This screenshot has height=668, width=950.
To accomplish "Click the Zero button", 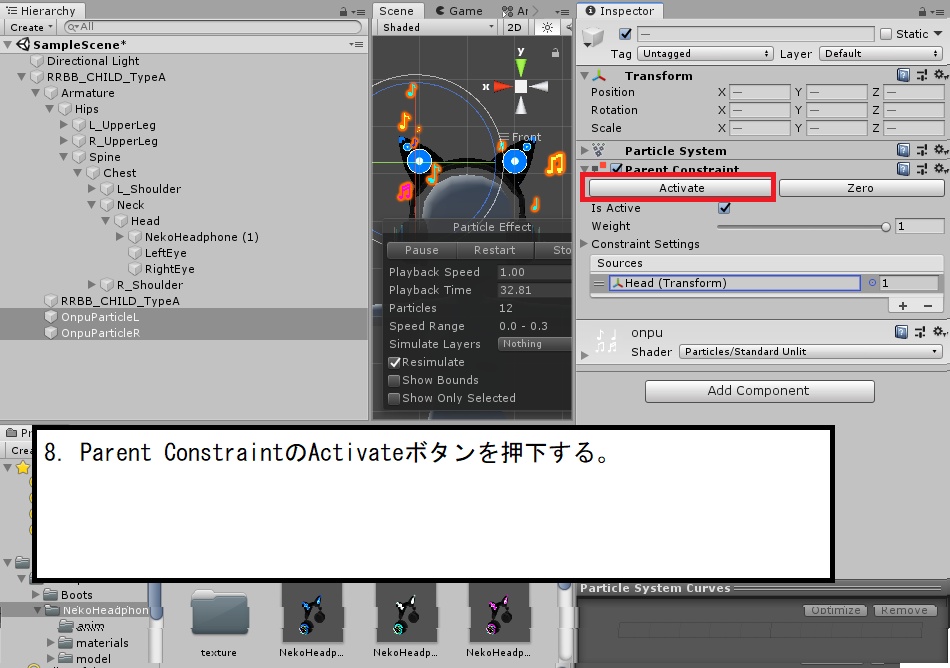I will [861, 188].
